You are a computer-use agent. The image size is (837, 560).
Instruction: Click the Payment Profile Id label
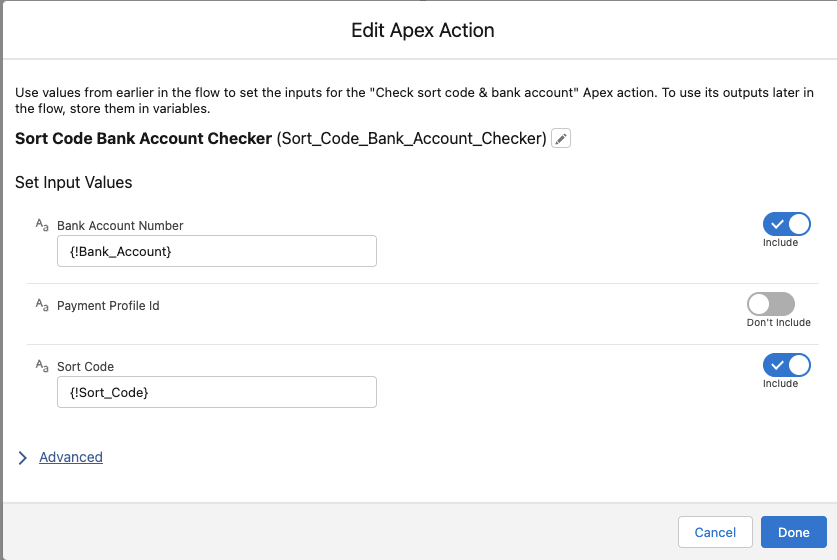[x=108, y=306]
